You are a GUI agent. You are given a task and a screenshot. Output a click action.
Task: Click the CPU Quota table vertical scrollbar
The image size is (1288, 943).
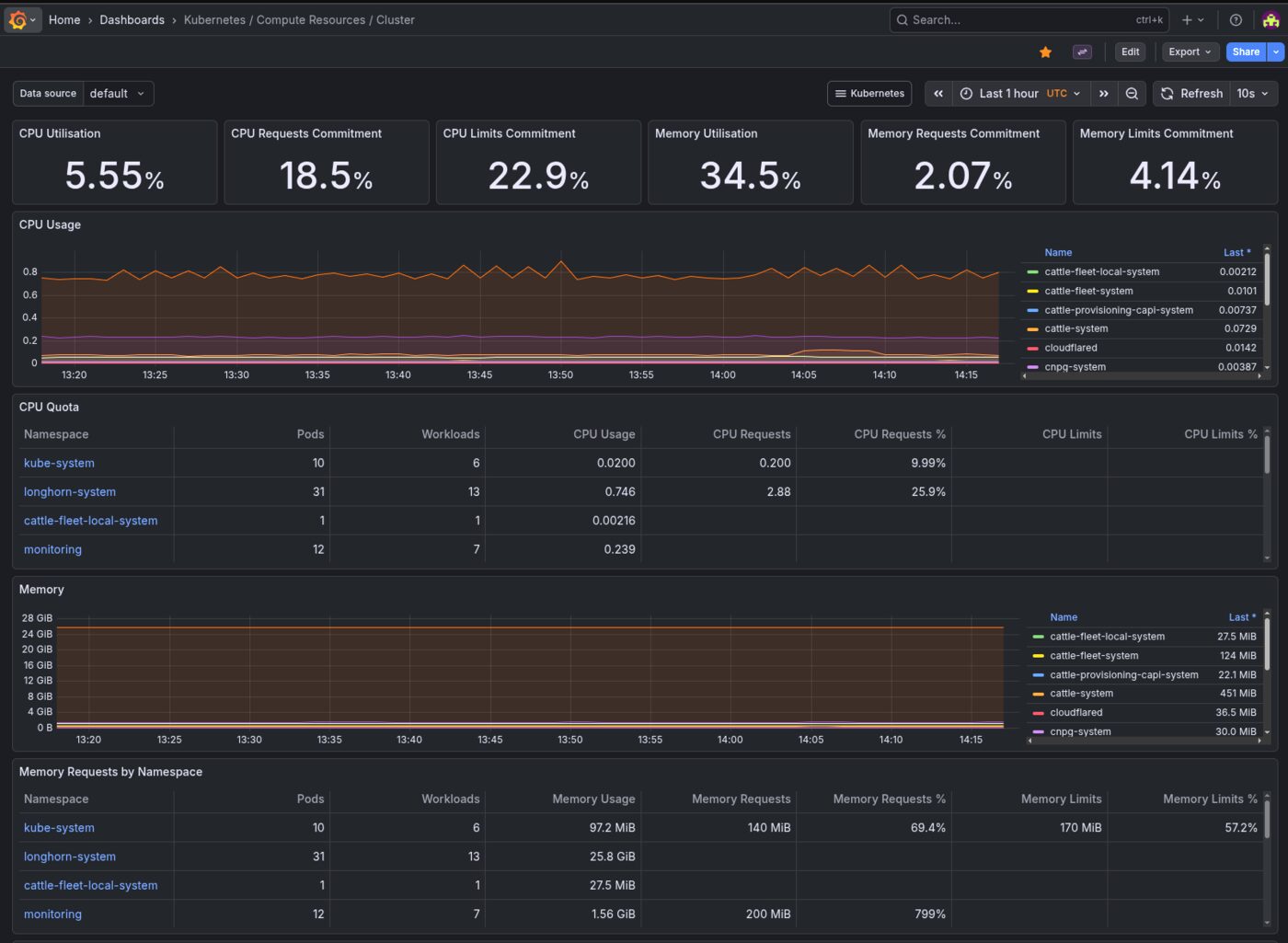pyautogui.click(x=1267, y=454)
